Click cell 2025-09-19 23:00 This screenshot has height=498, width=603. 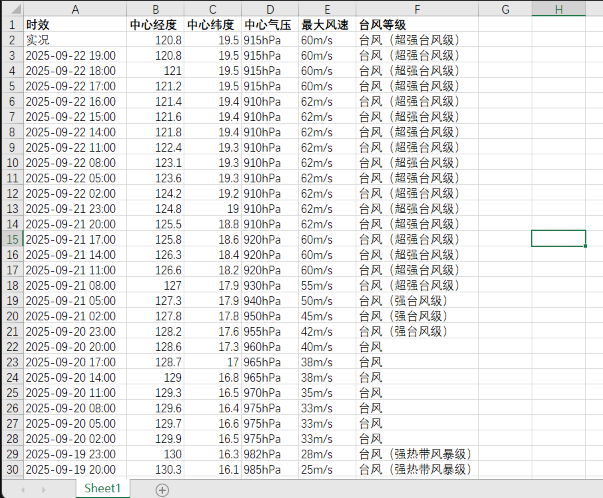point(75,454)
